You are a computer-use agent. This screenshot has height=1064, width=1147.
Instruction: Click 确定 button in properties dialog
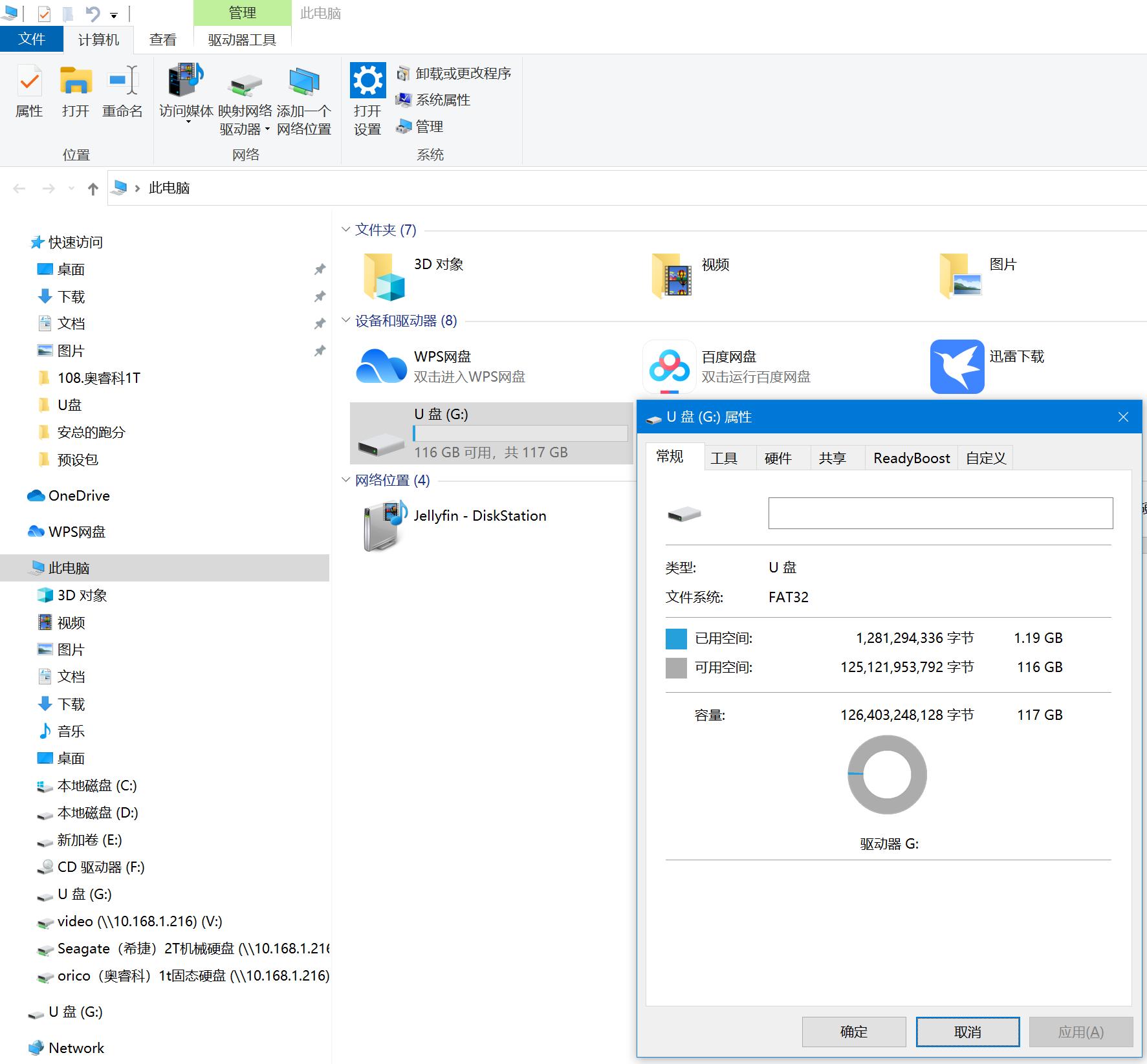pyautogui.click(x=854, y=1032)
